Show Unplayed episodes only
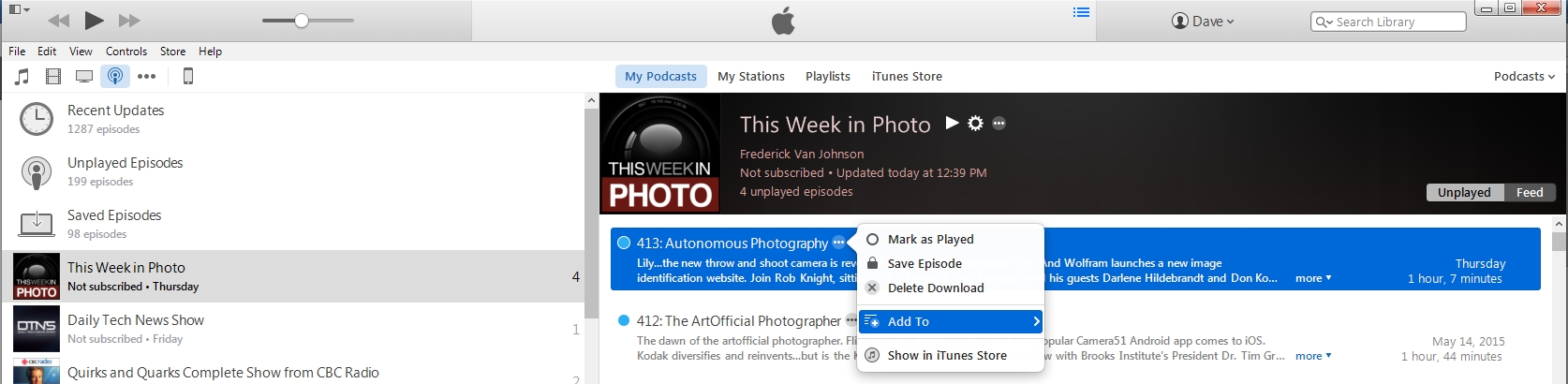This screenshot has width=1568, height=384. (1464, 192)
